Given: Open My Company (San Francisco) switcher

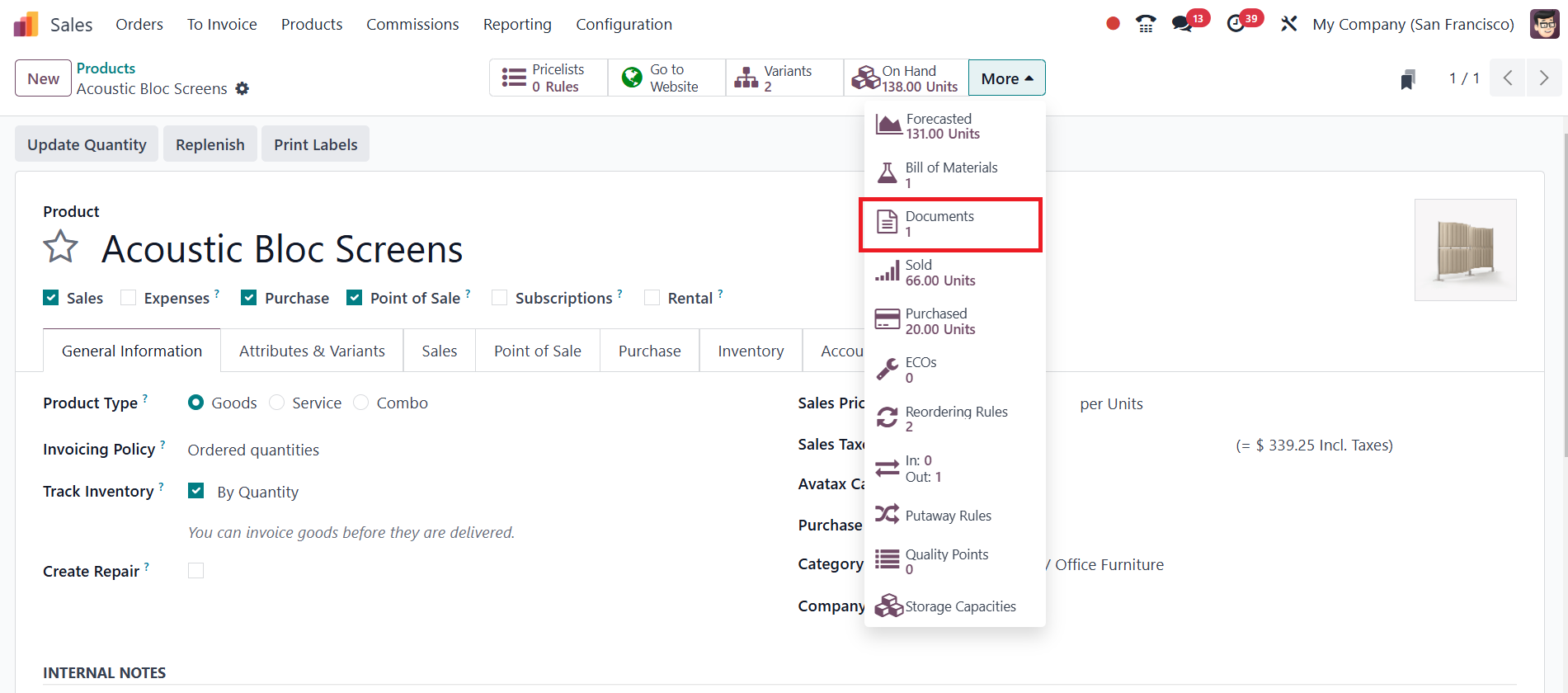Looking at the screenshot, I should coord(1413,24).
